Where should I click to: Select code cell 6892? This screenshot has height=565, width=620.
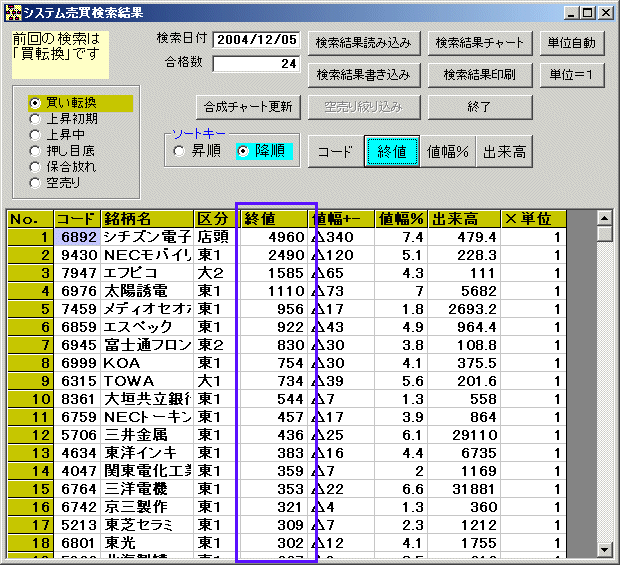[x=77, y=237]
